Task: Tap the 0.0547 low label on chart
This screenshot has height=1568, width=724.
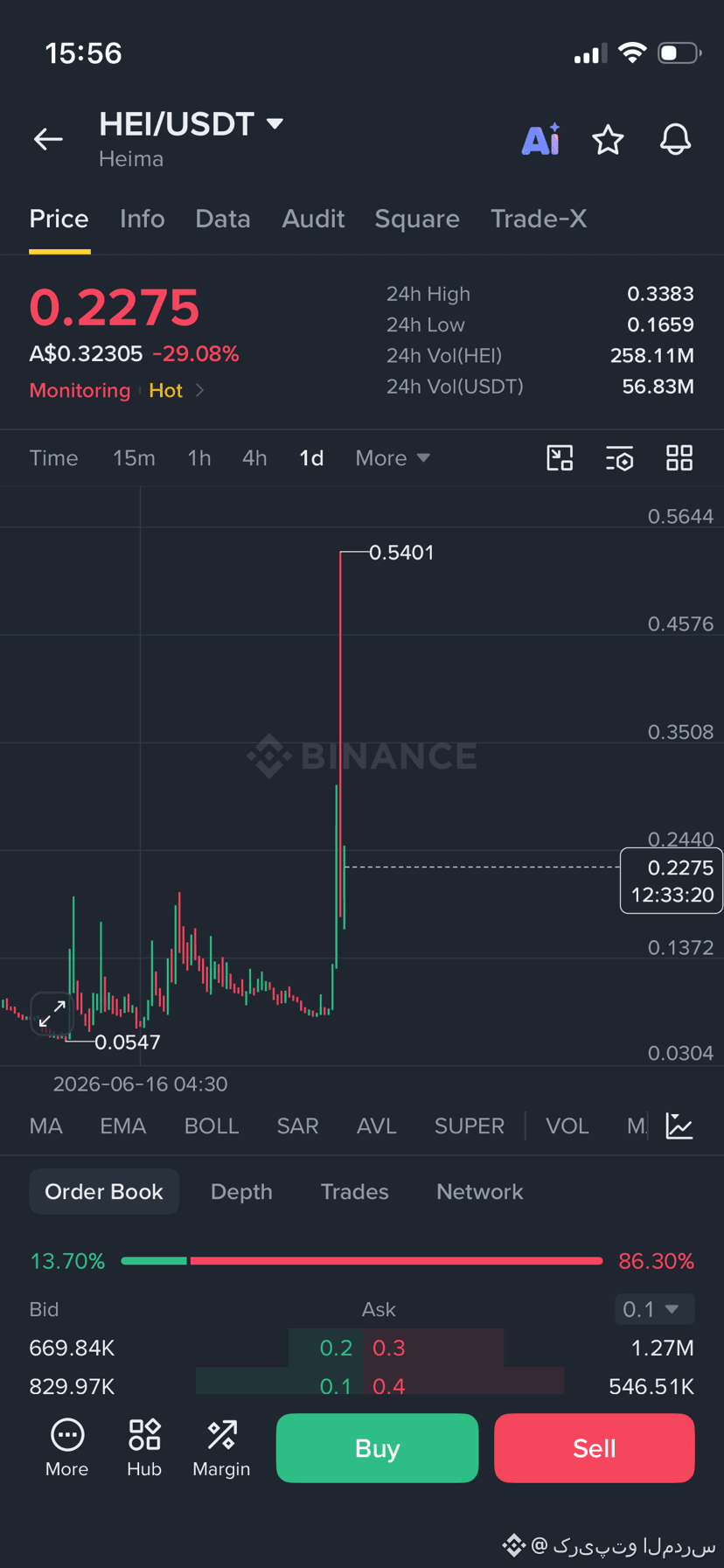Action: pyautogui.click(x=128, y=1042)
